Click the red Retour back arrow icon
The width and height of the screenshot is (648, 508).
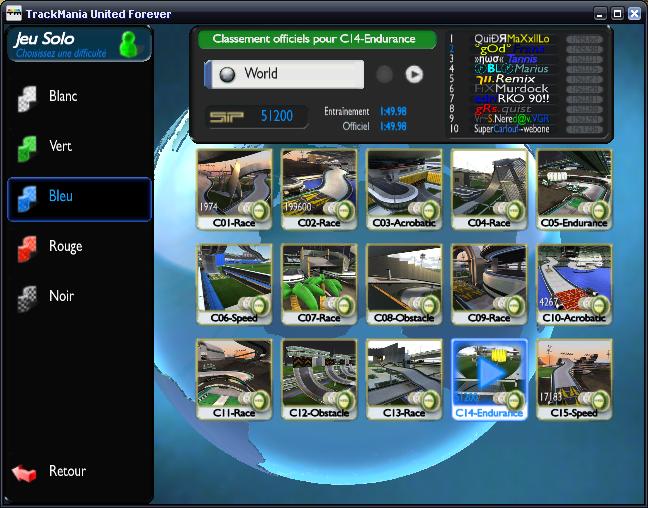(x=25, y=472)
